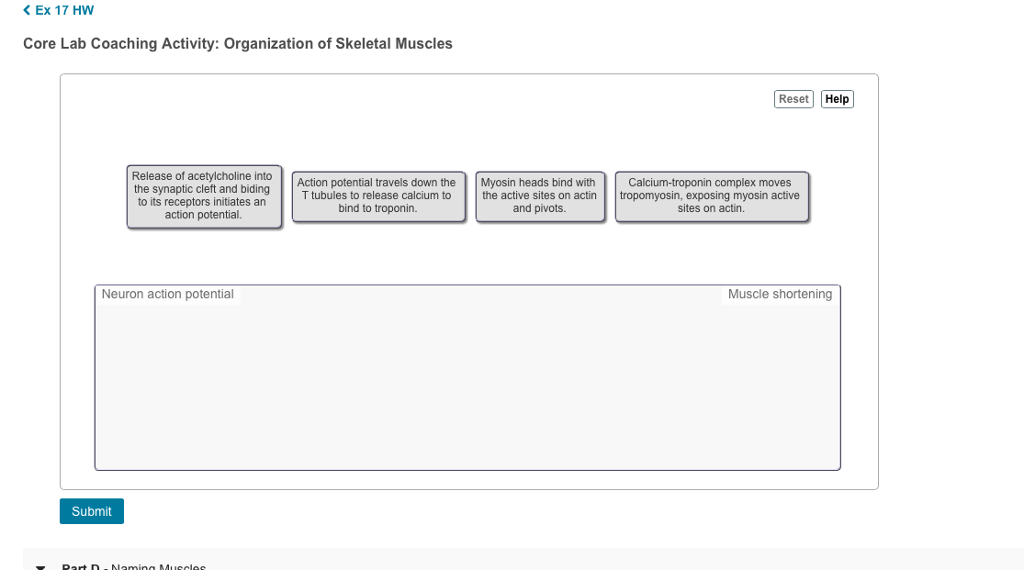Select the 'Release of acetylcholine' card

coord(204,196)
